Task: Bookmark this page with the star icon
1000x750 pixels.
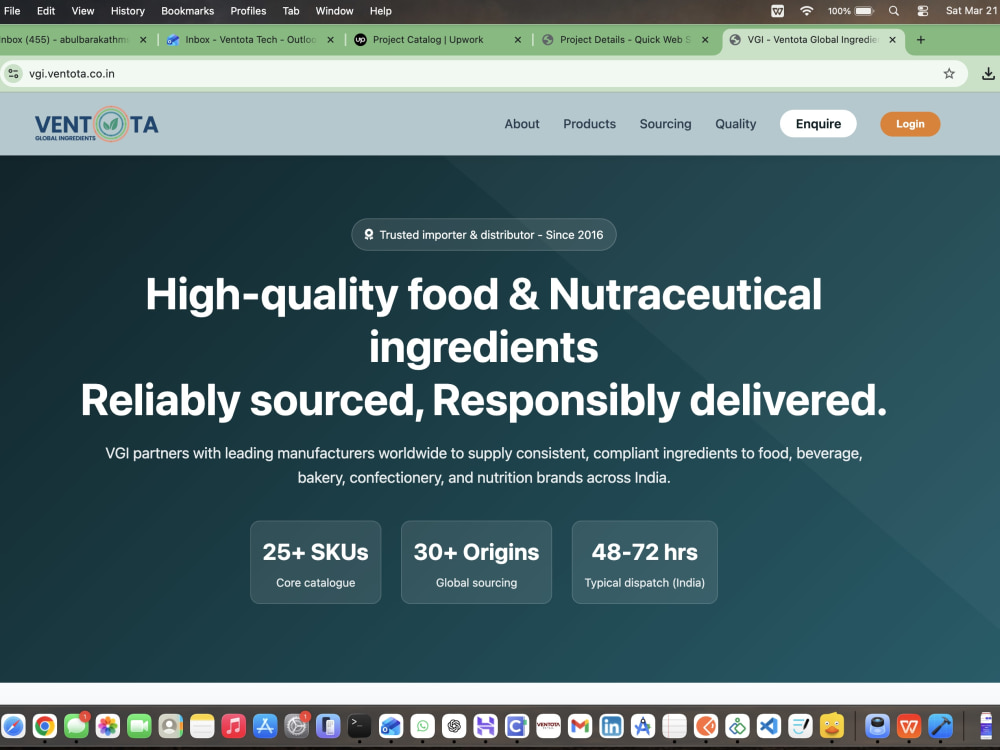Action: point(949,73)
